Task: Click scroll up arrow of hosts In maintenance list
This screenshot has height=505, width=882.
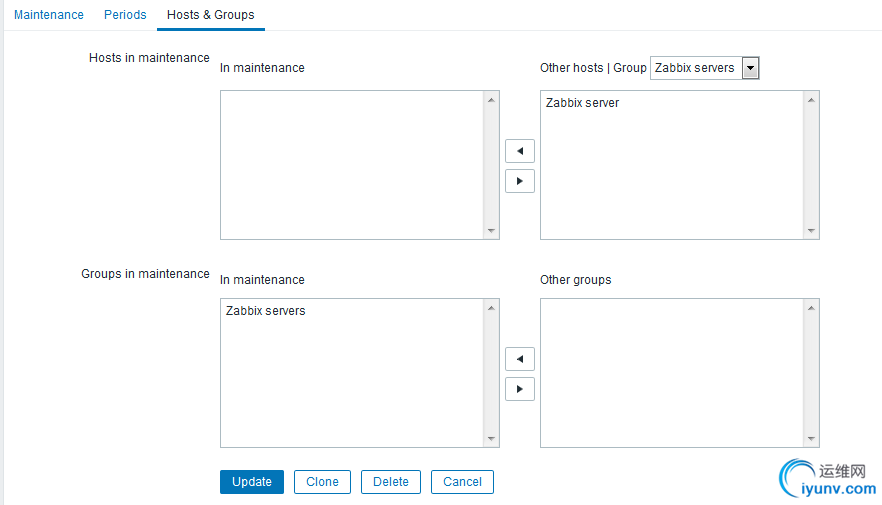Action: 491,100
